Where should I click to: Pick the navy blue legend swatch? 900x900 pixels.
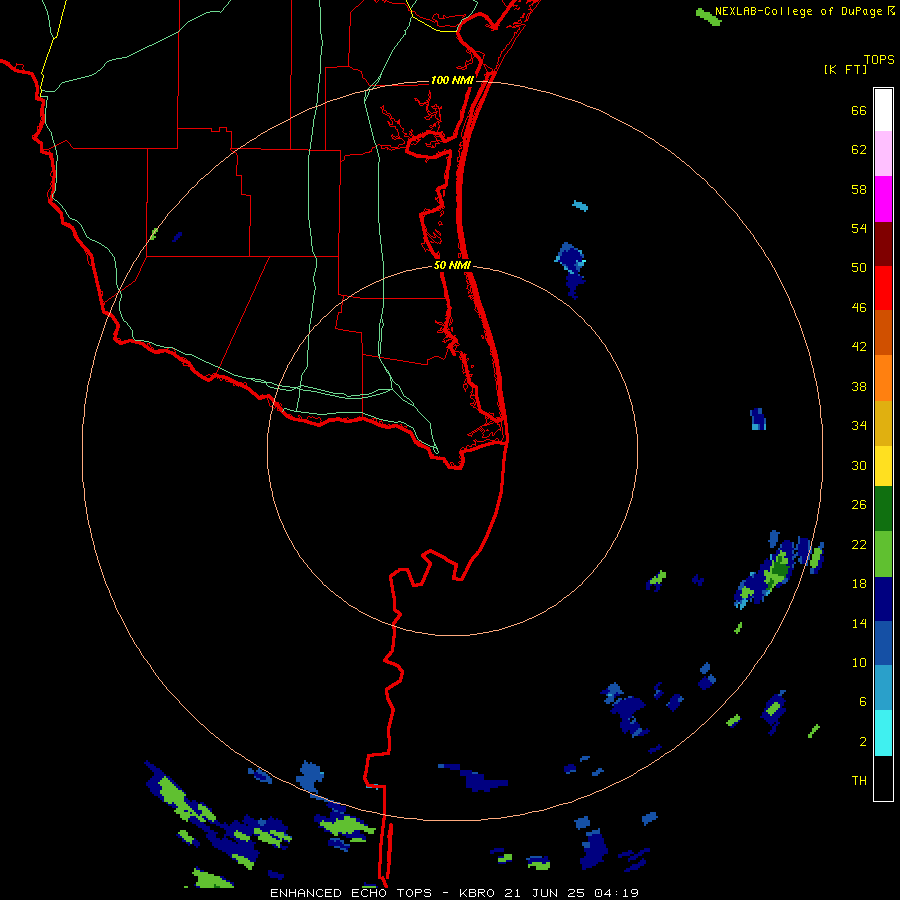click(883, 599)
